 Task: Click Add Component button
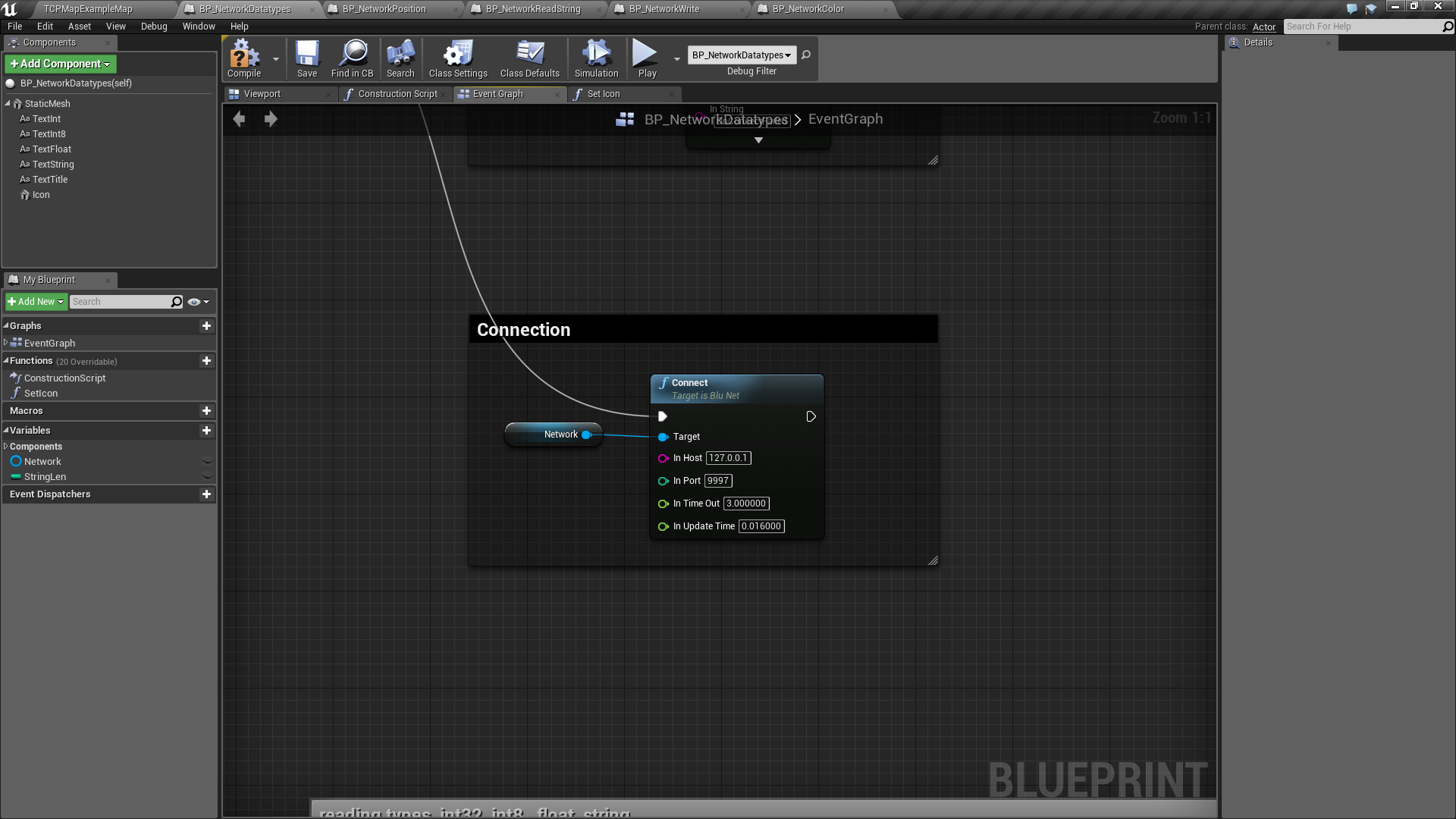[x=61, y=64]
